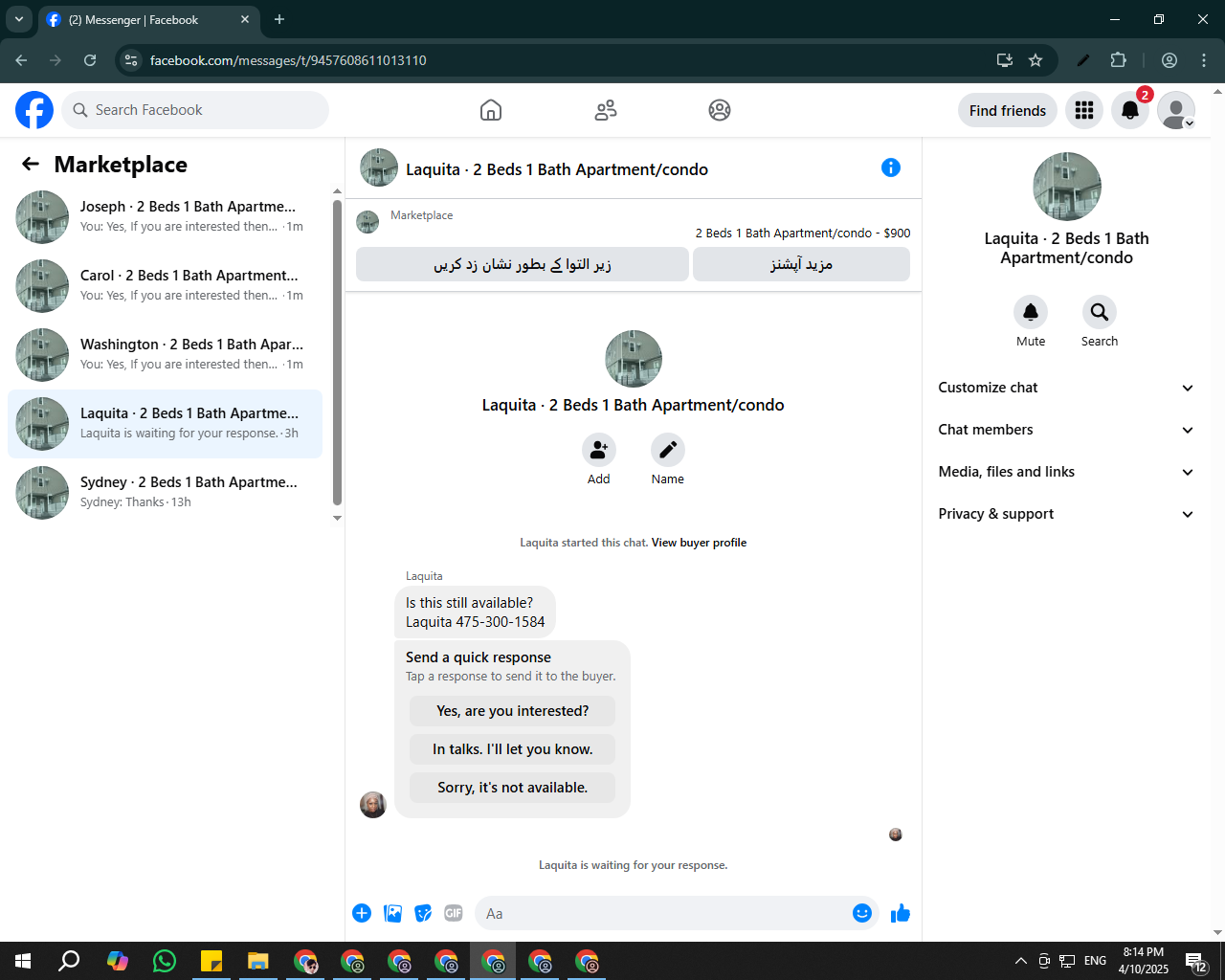Go to the Home feed icon
Image resolution: width=1225 pixels, height=980 pixels.
(x=491, y=110)
